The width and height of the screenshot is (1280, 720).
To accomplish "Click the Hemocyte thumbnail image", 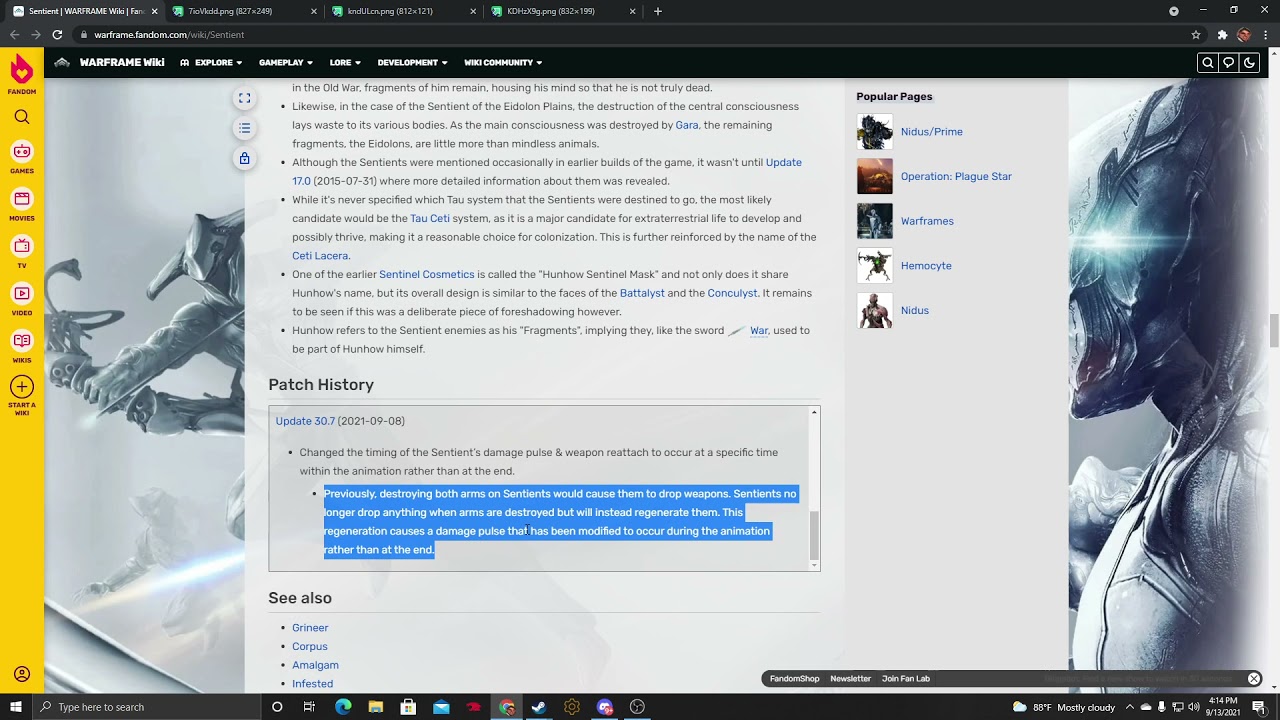I will click(x=875, y=266).
